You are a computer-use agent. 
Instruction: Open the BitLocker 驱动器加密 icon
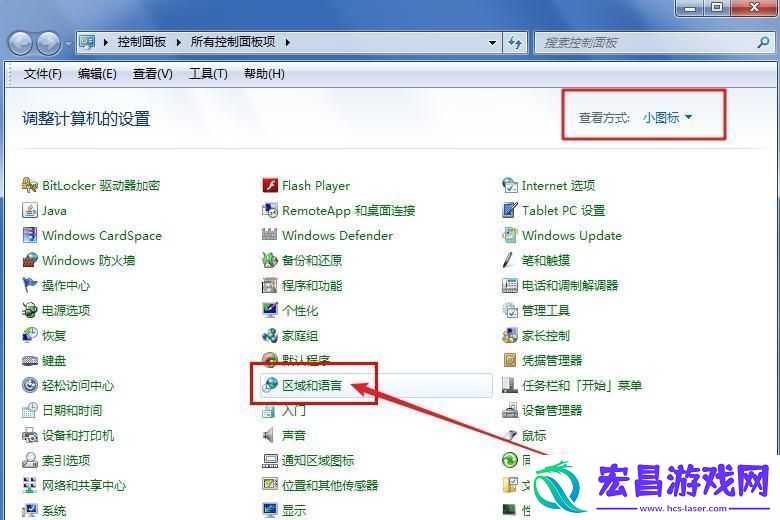29,186
